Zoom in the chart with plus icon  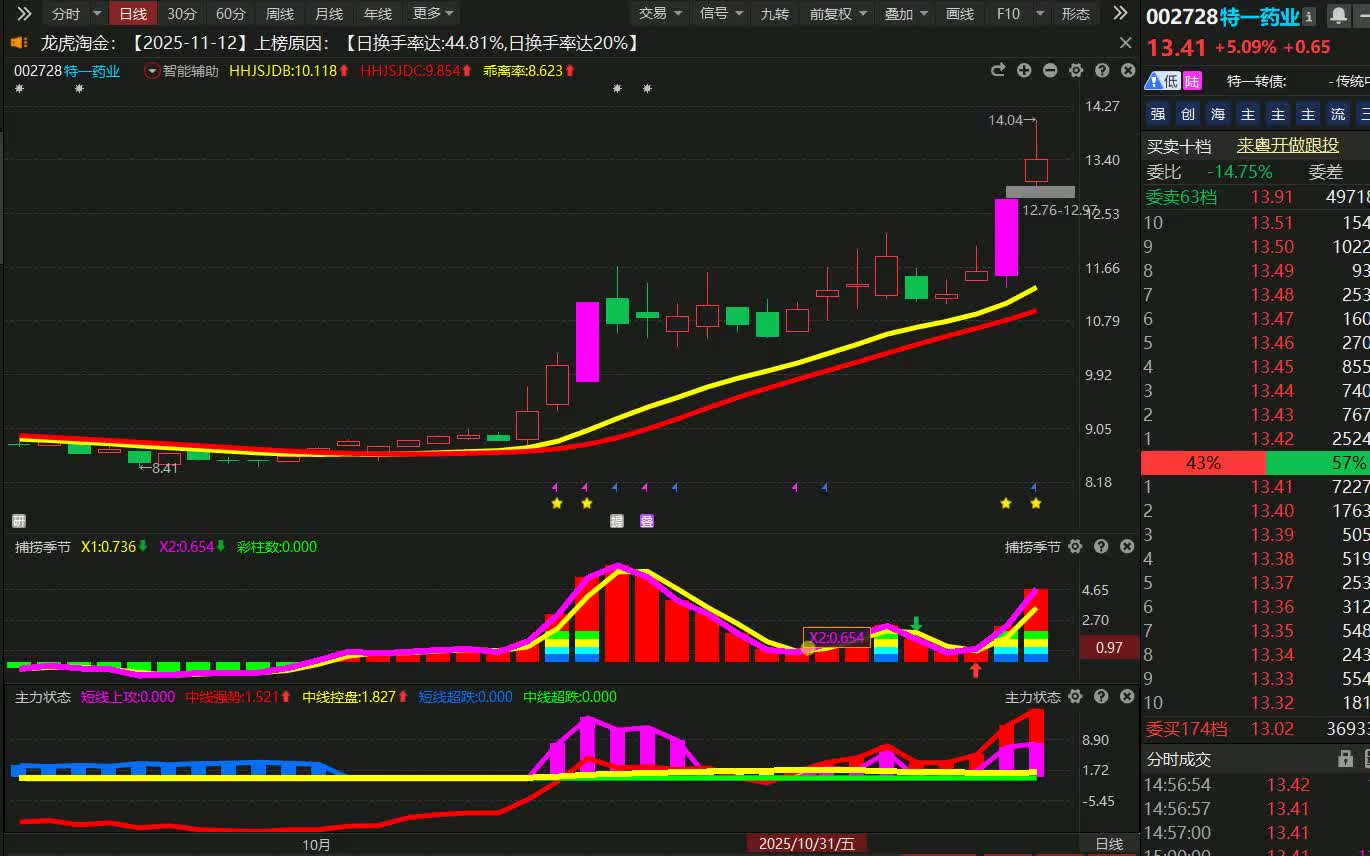coord(1024,70)
